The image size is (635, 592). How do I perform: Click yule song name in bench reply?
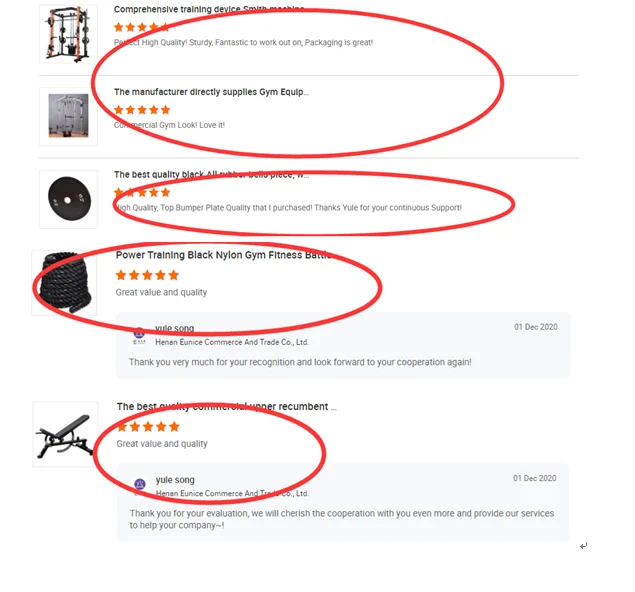click(x=175, y=480)
